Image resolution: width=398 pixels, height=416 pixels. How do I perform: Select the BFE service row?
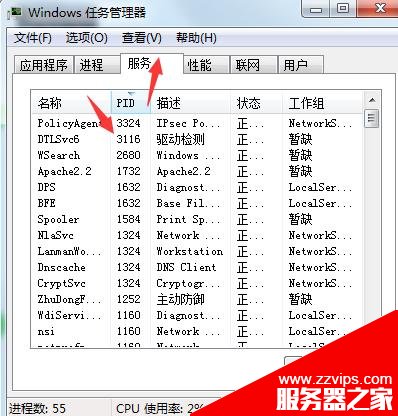[x=196, y=203]
